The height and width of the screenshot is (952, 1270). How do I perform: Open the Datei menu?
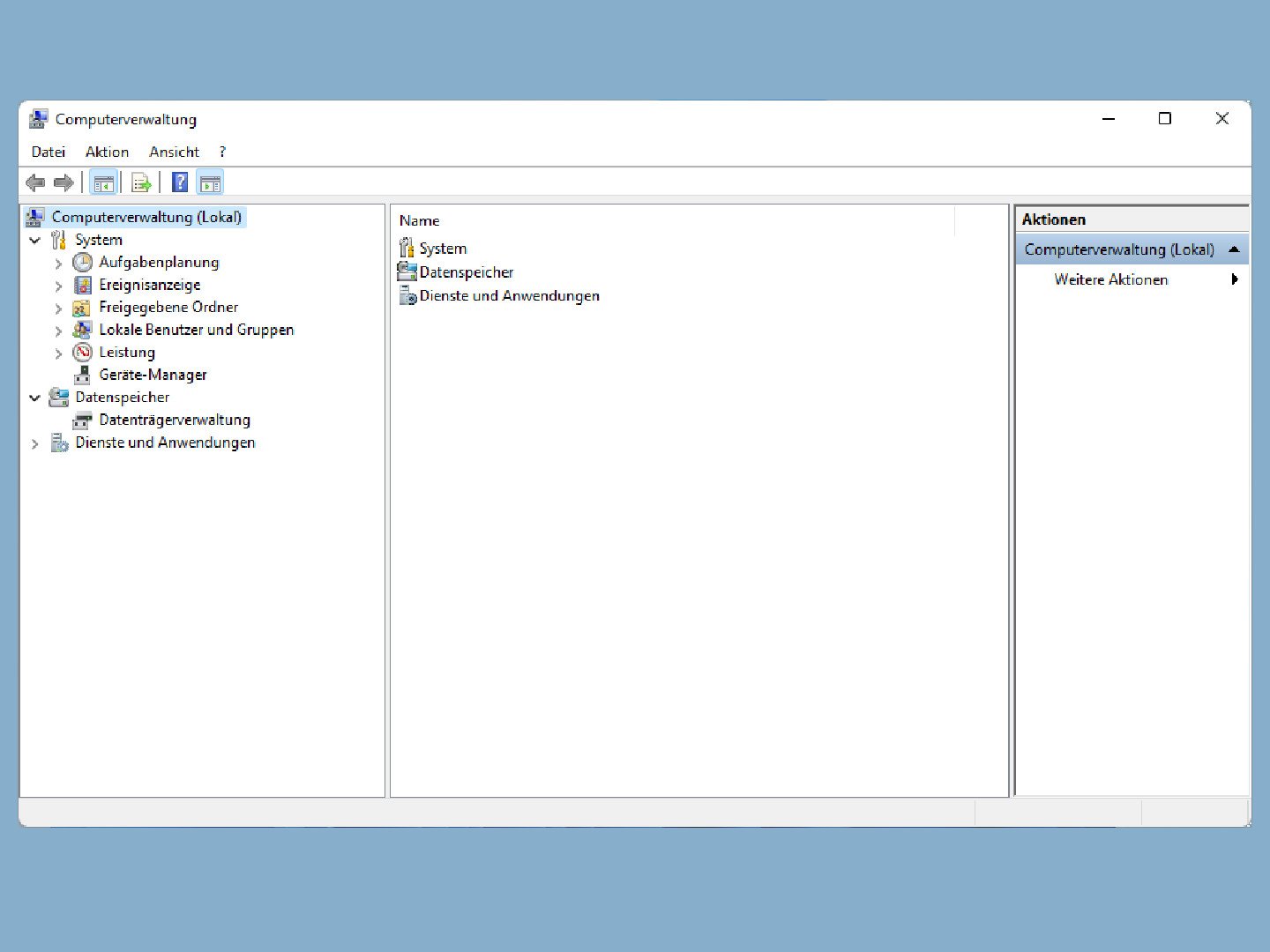tap(49, 152)
